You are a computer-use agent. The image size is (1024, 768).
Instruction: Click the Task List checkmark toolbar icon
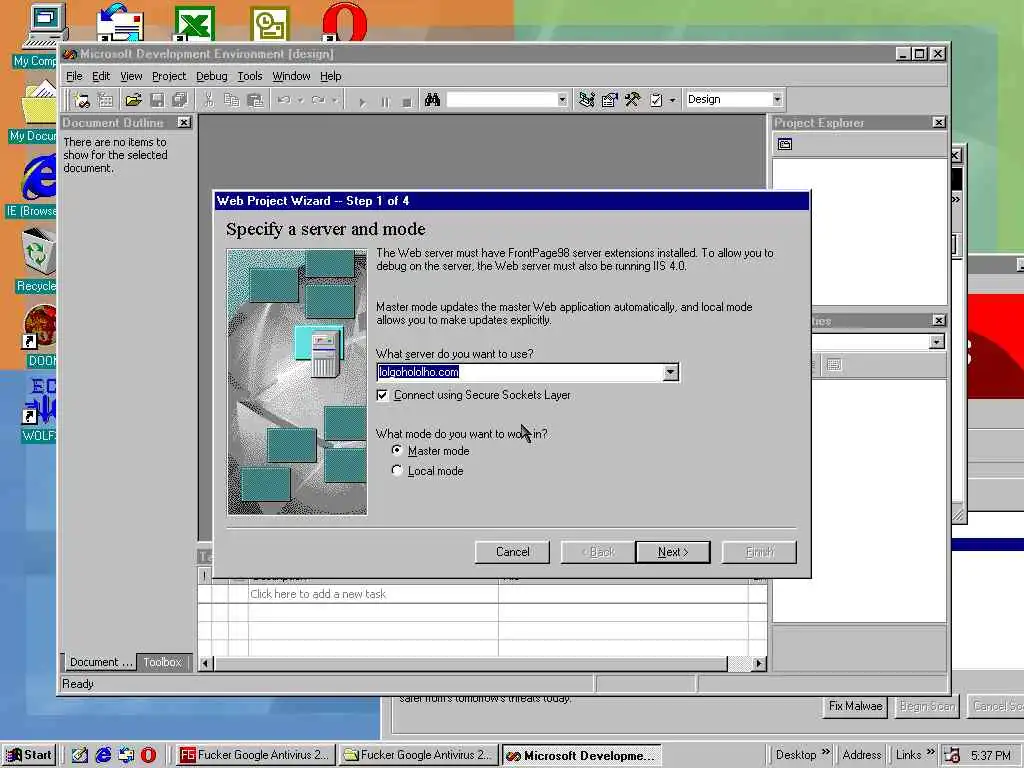(656, 100)
